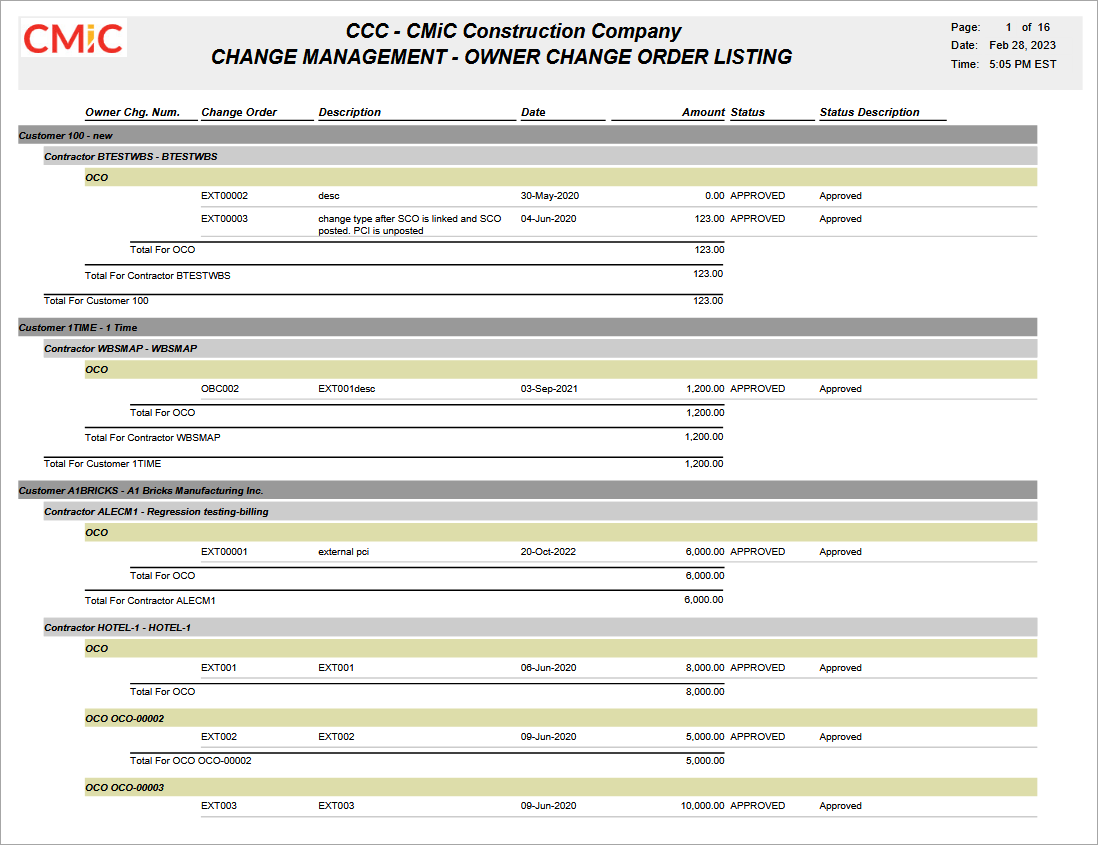Click change order OBC002
The image size is (1098, 845).
click(220, 389)
